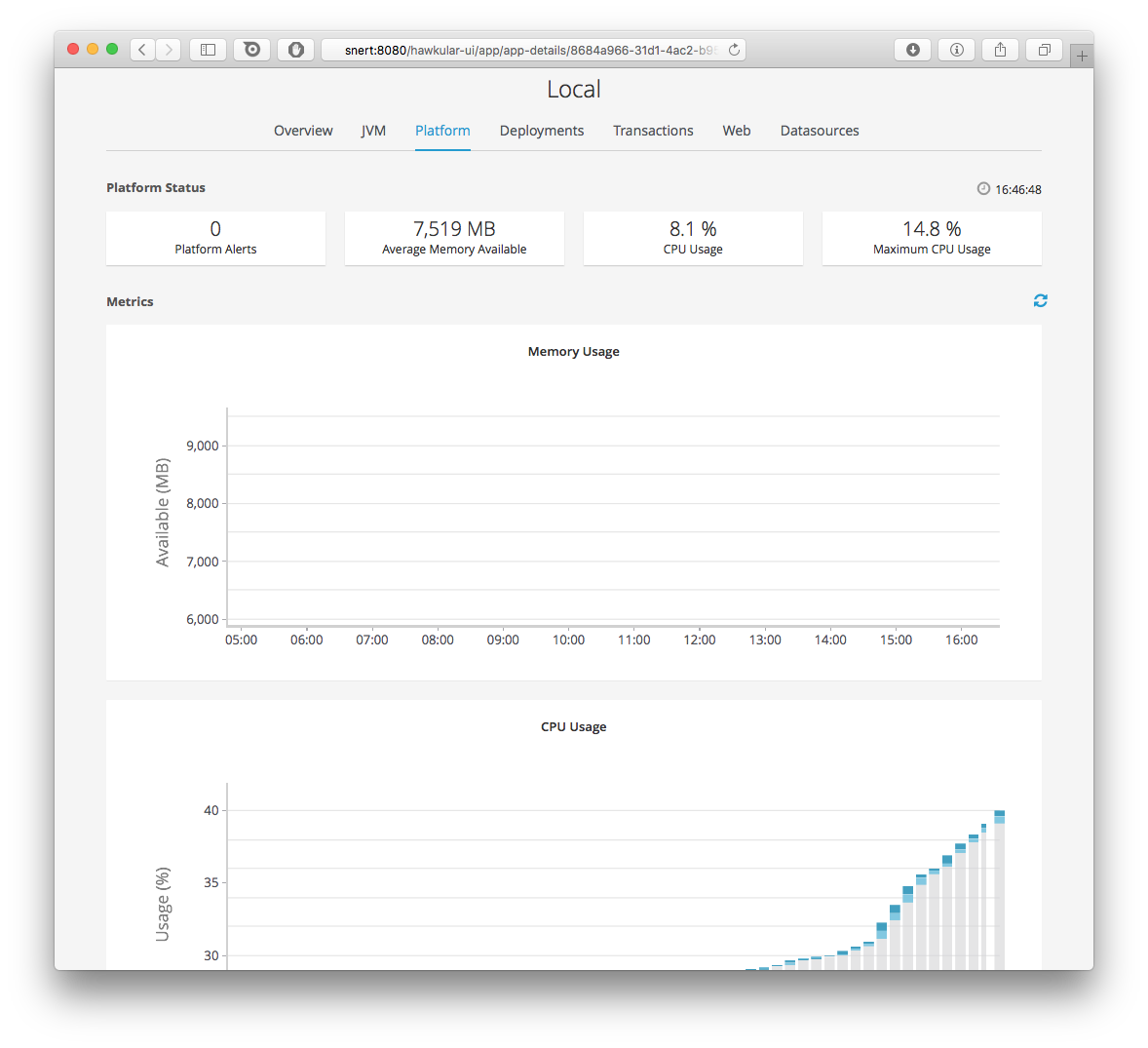This screenshot has width=1148, height=1048.
Task: Open the privacy shield extension icon
Action: [x=296, y=50]
